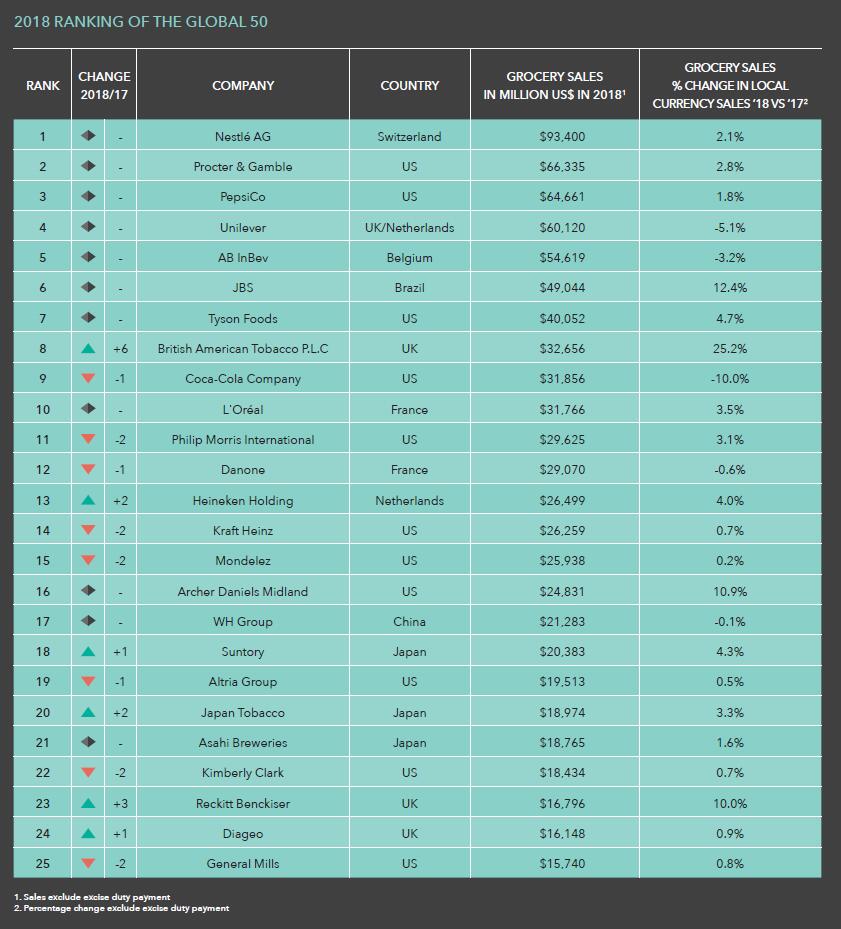
Task: Click the 2018 Ranking of the Global 50 title
Action: [x=140, y=22]
